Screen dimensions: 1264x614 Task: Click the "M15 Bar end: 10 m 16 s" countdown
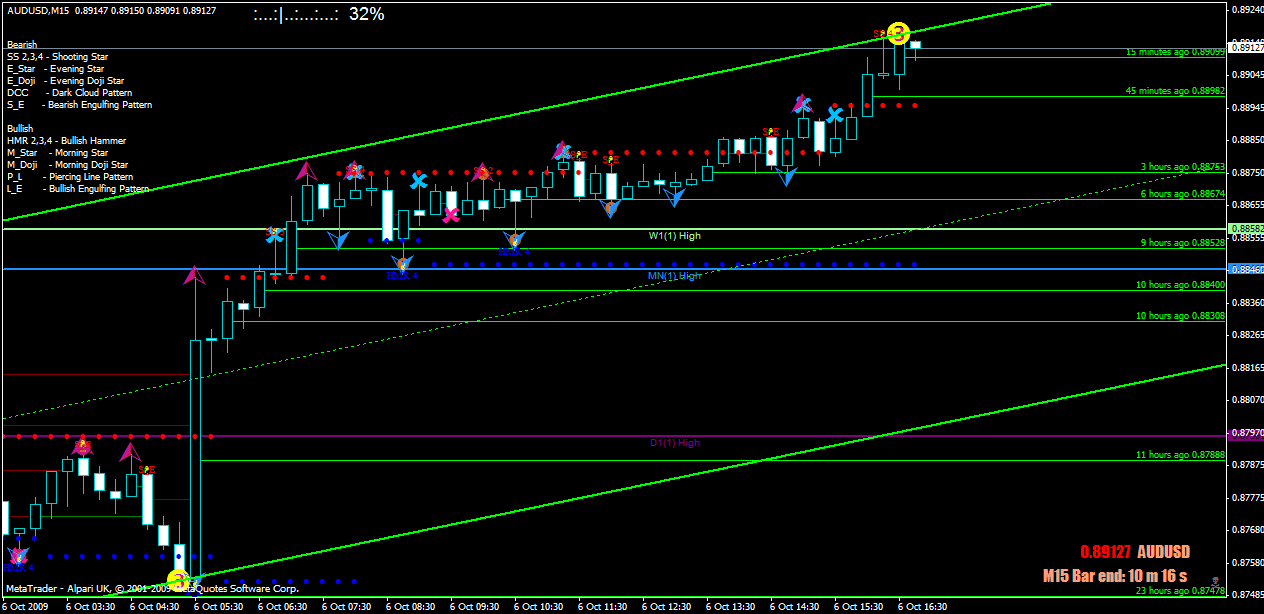[1115, 576]
